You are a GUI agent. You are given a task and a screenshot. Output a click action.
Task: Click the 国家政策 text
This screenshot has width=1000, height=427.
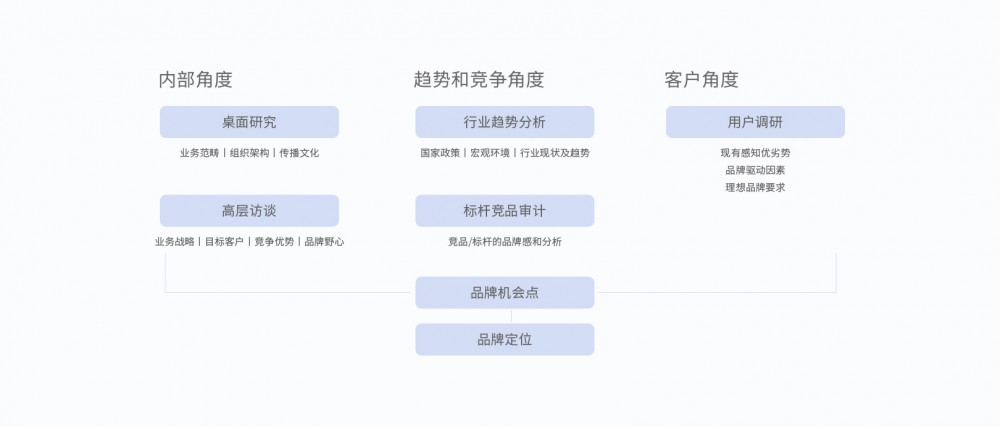click(x=440, y=153)
